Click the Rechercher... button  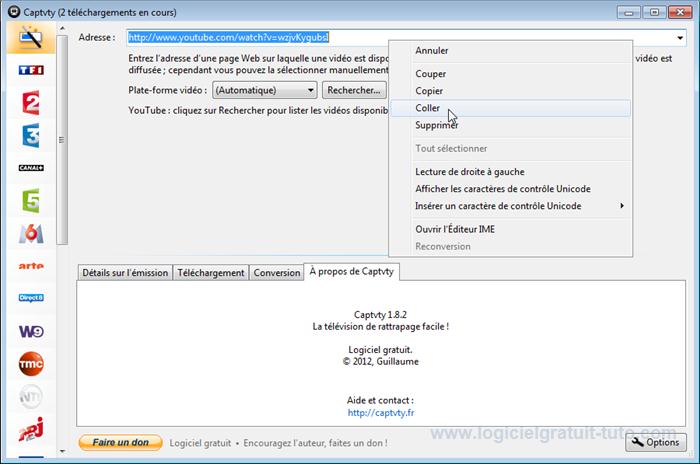pos(354,90)
